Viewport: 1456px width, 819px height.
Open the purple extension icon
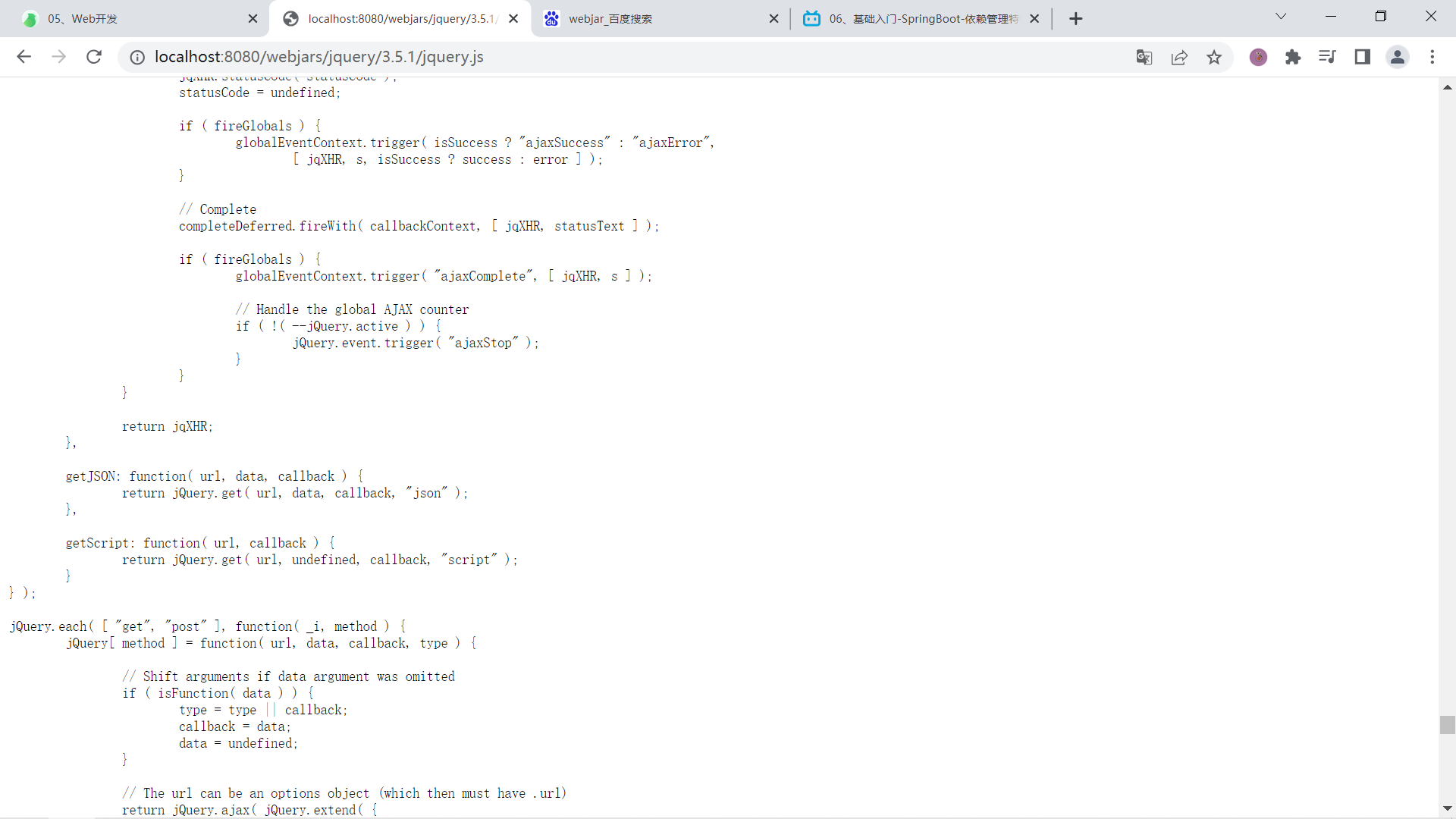1258,57
